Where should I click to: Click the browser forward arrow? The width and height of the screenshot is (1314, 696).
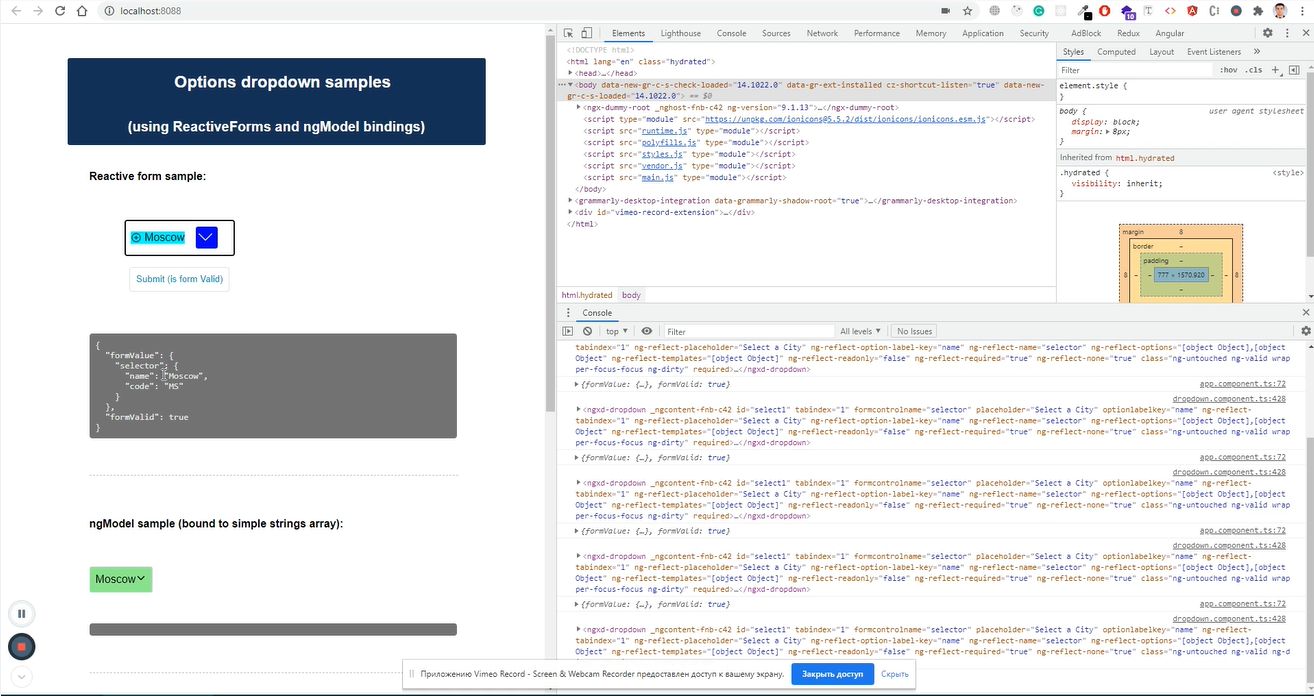coord(37,10)
